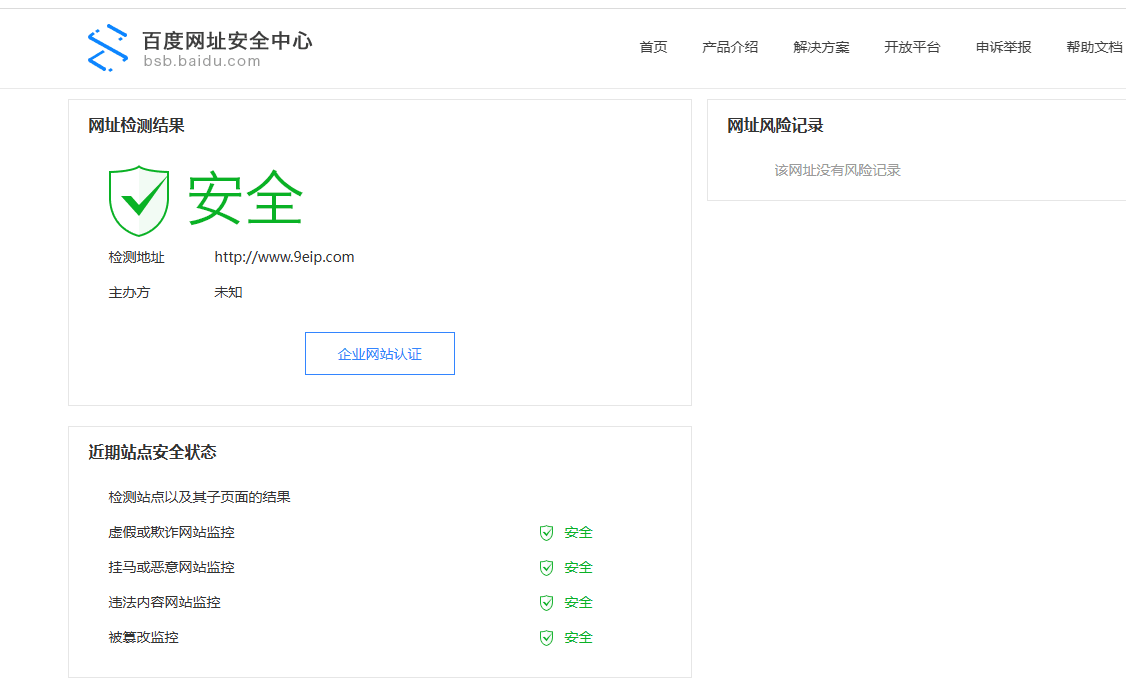Click the 虚假或欺诈网站监控 row label
Image resolution: width=1126 pixels, height=698 pixels.
tap(172, 532)
